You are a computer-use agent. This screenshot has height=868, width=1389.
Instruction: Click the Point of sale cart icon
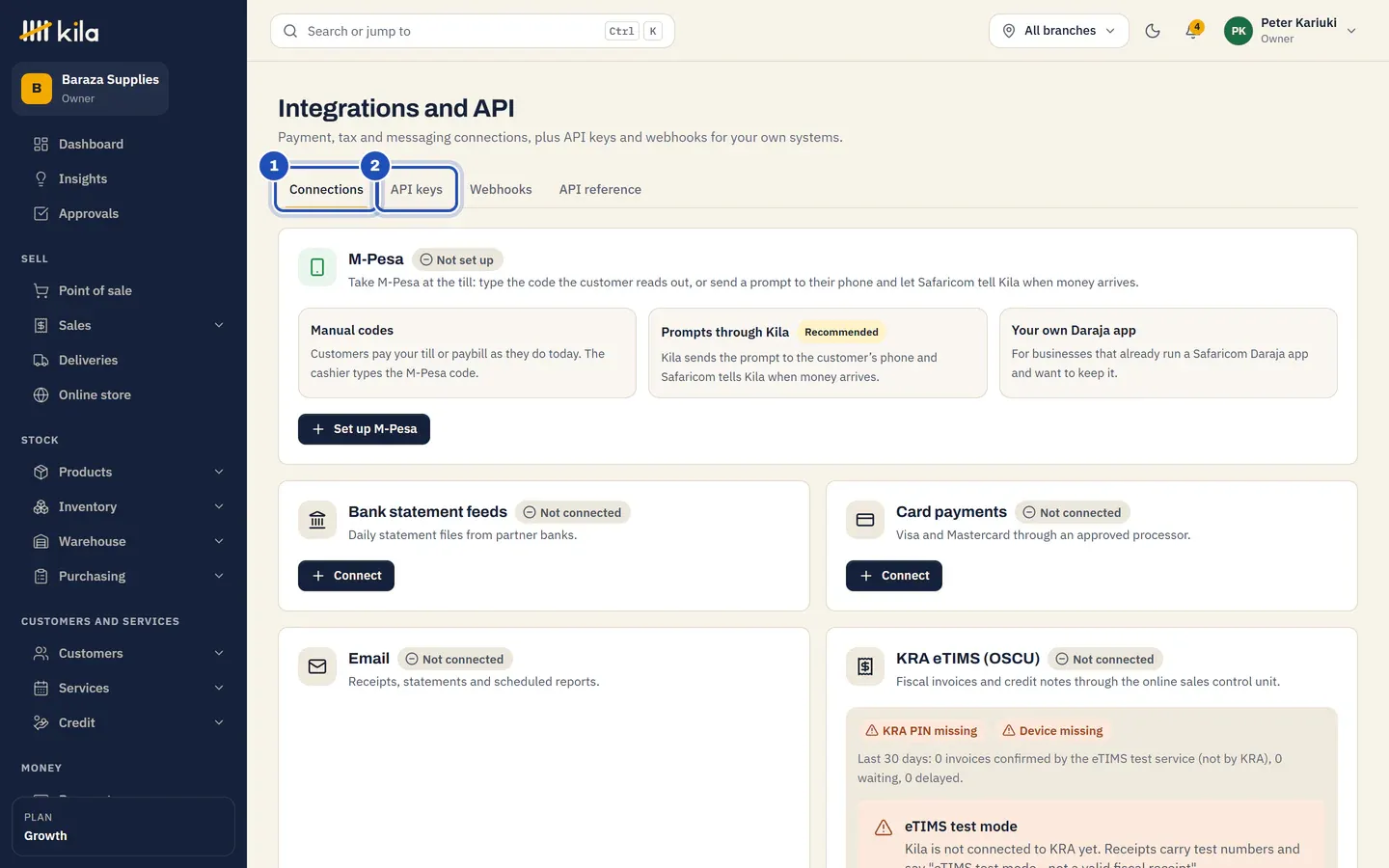coord(41,290)
